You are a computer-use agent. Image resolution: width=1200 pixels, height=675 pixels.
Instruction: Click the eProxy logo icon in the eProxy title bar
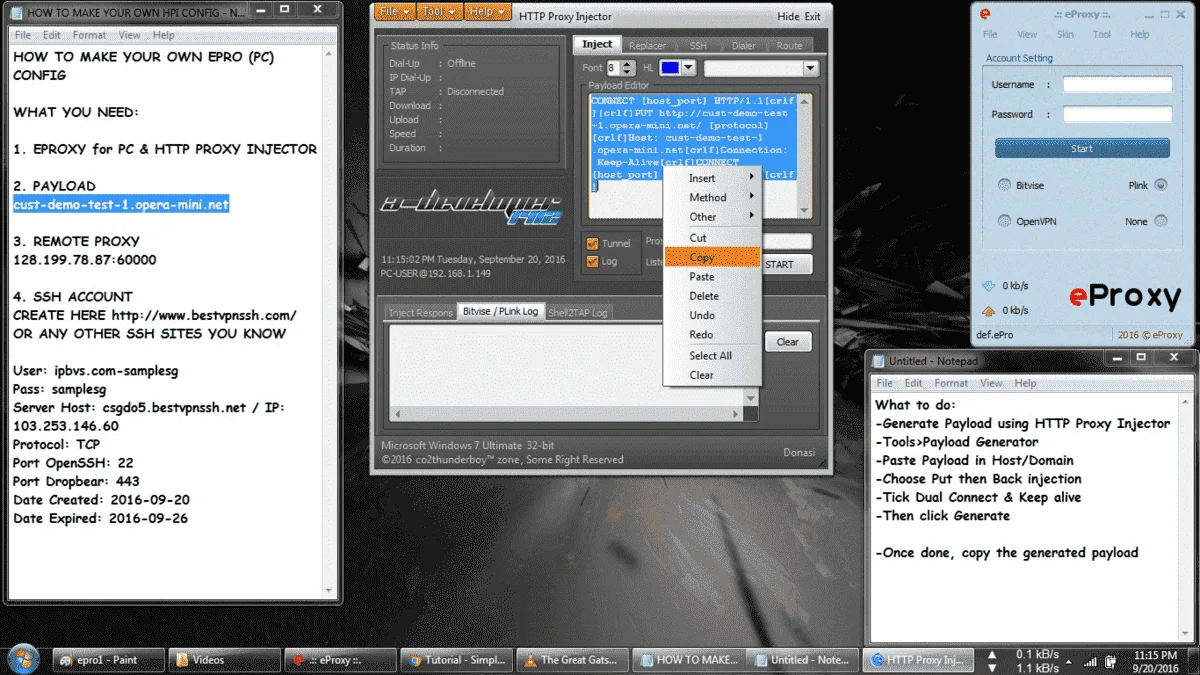point(985,14)
